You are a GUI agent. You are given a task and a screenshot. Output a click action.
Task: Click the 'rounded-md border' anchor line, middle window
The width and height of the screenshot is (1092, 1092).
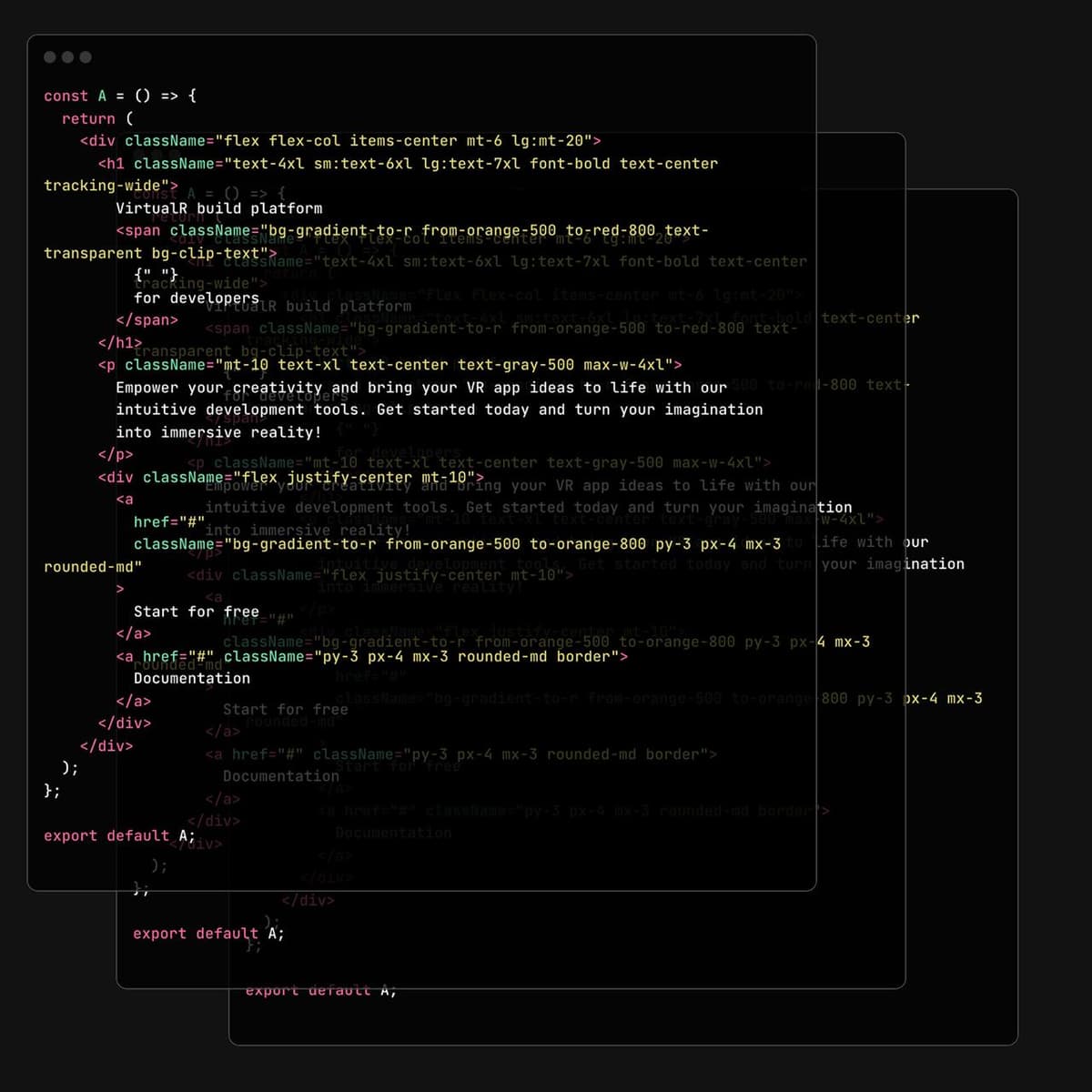461,754
